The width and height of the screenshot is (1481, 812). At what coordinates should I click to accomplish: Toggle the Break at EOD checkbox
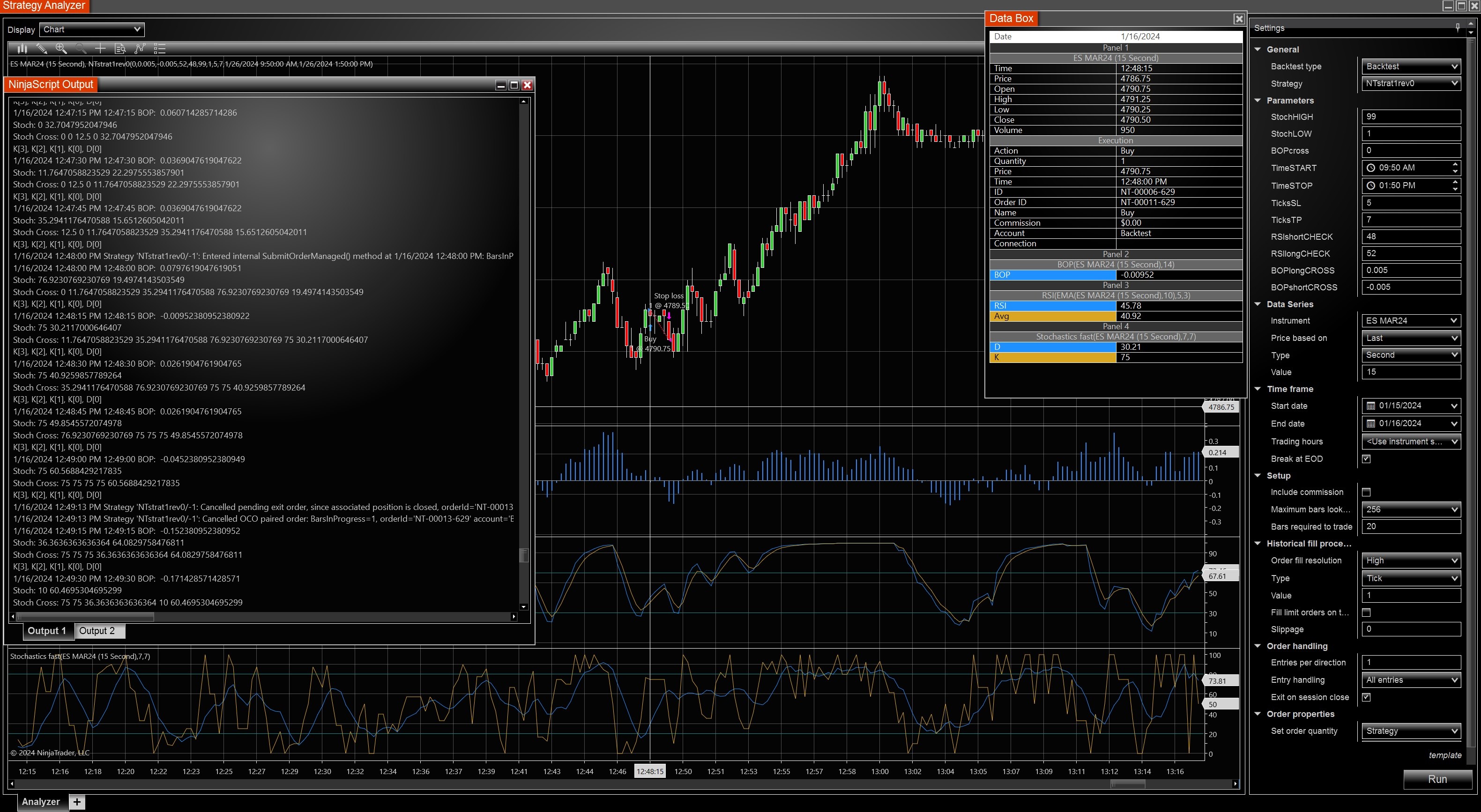pyautogui.click(x=1367, y=458)
